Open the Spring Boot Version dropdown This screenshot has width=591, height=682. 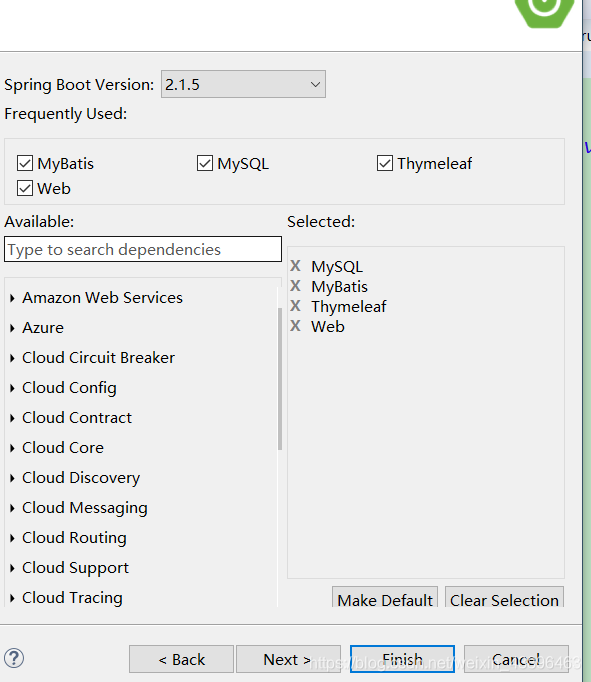(x=243, y=84)
